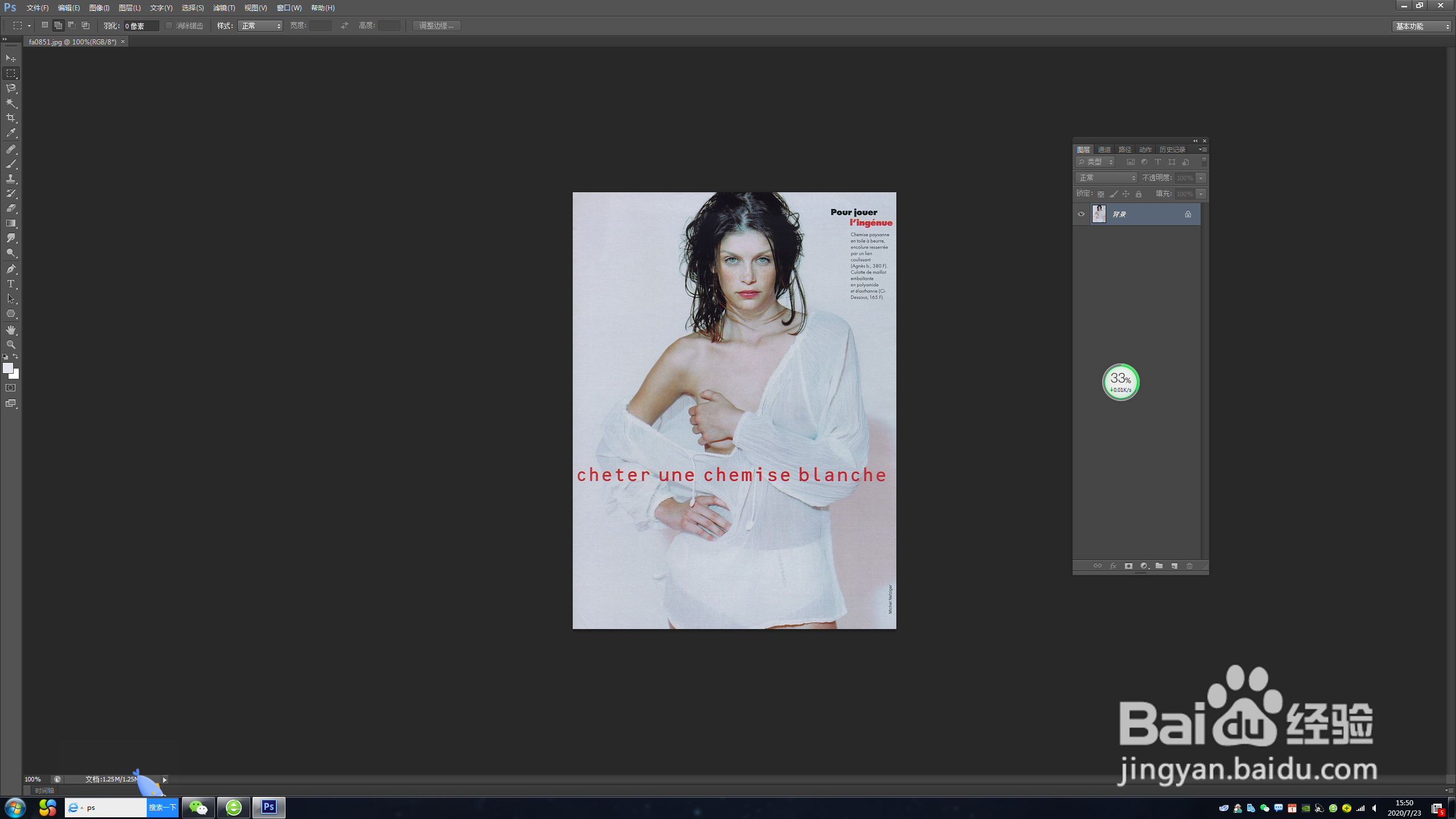
Task: Click the foreground color swatch
Action: pyautogui.click(x=8, y=369)
